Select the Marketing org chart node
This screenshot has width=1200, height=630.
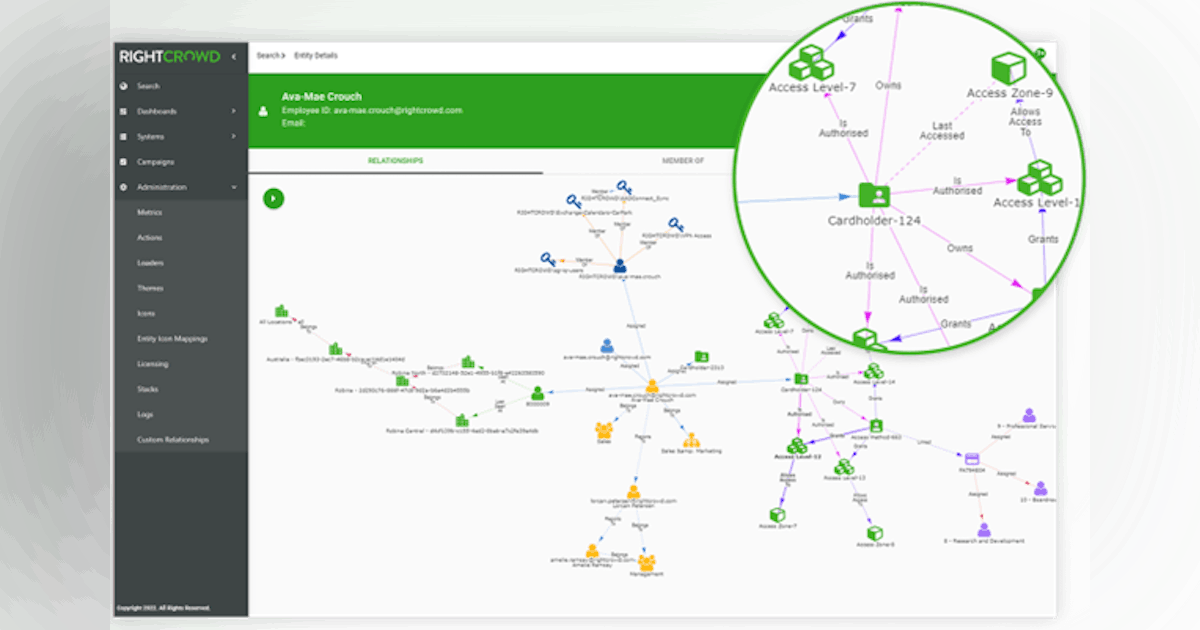(x=690, y=440)
